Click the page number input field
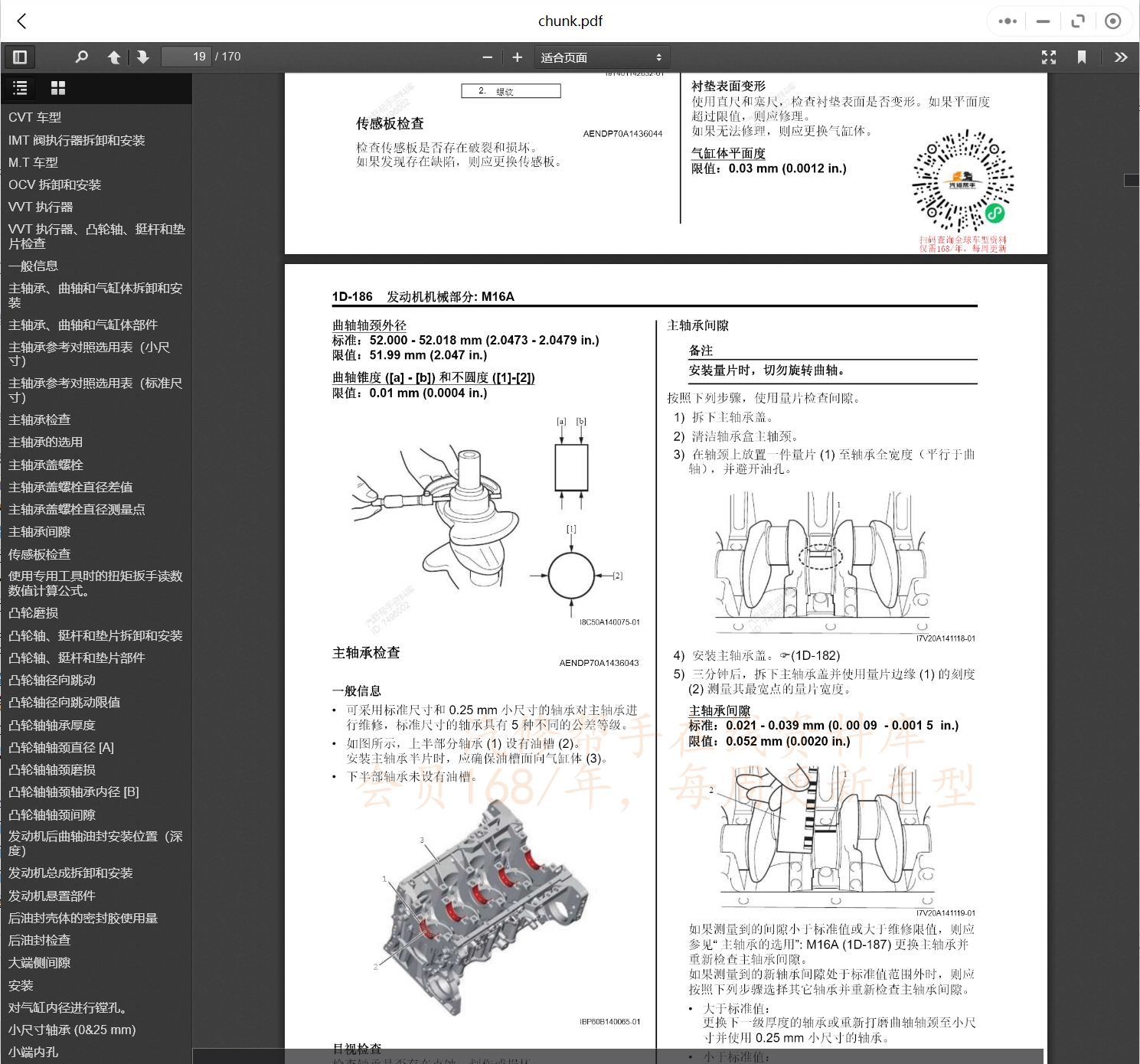This screenshot has width=1140, height=1064. click(x=186, y=56)
